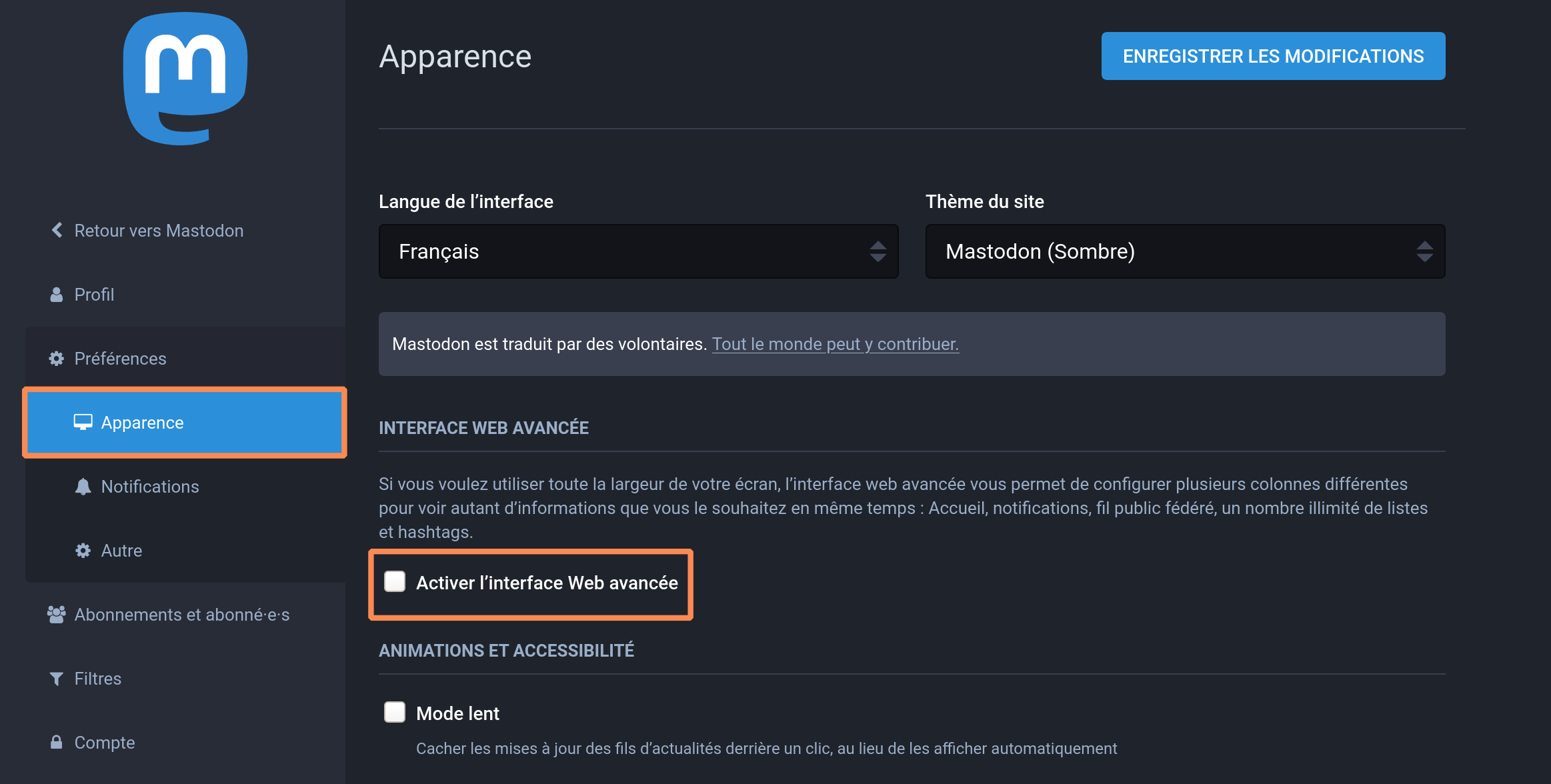Go to the Autre preferences section
The height and width of the screenshot is (784, 1551).
121,551
